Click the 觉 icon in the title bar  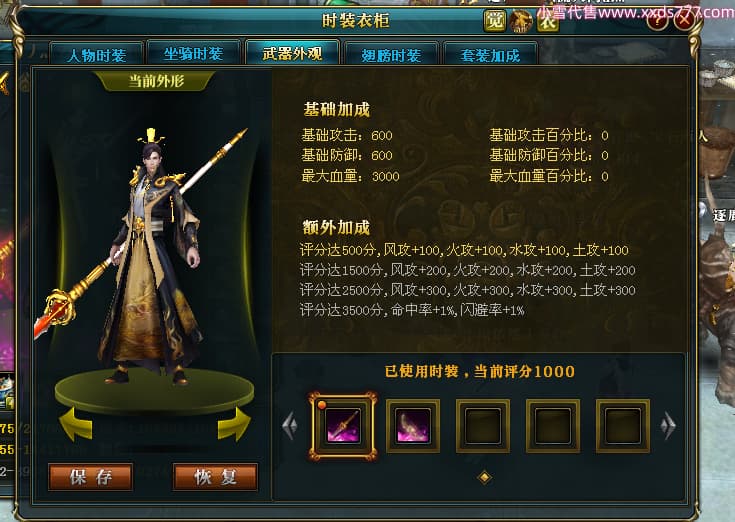495,21
